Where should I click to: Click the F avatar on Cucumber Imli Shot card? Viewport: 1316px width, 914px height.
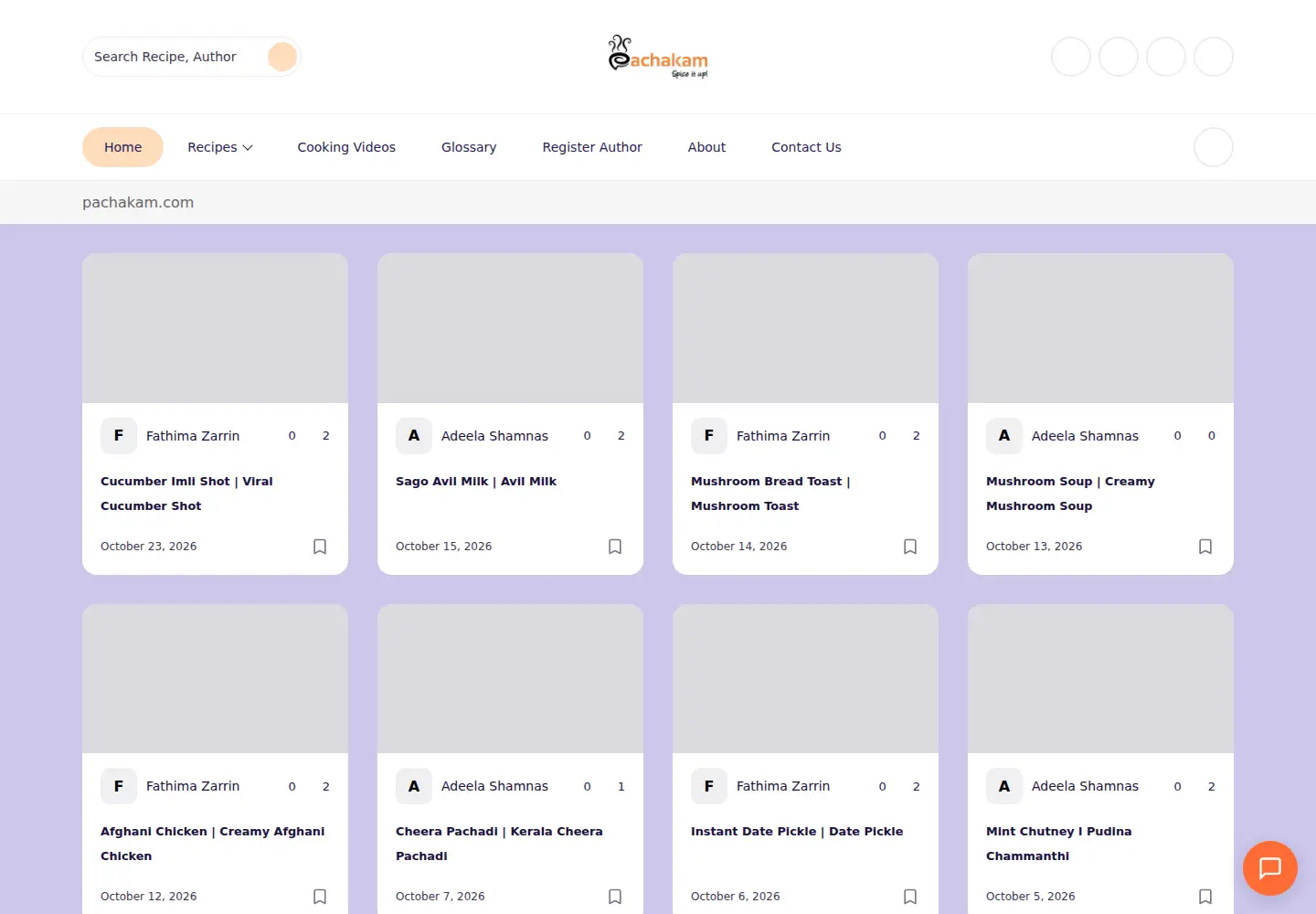point(119,436)
